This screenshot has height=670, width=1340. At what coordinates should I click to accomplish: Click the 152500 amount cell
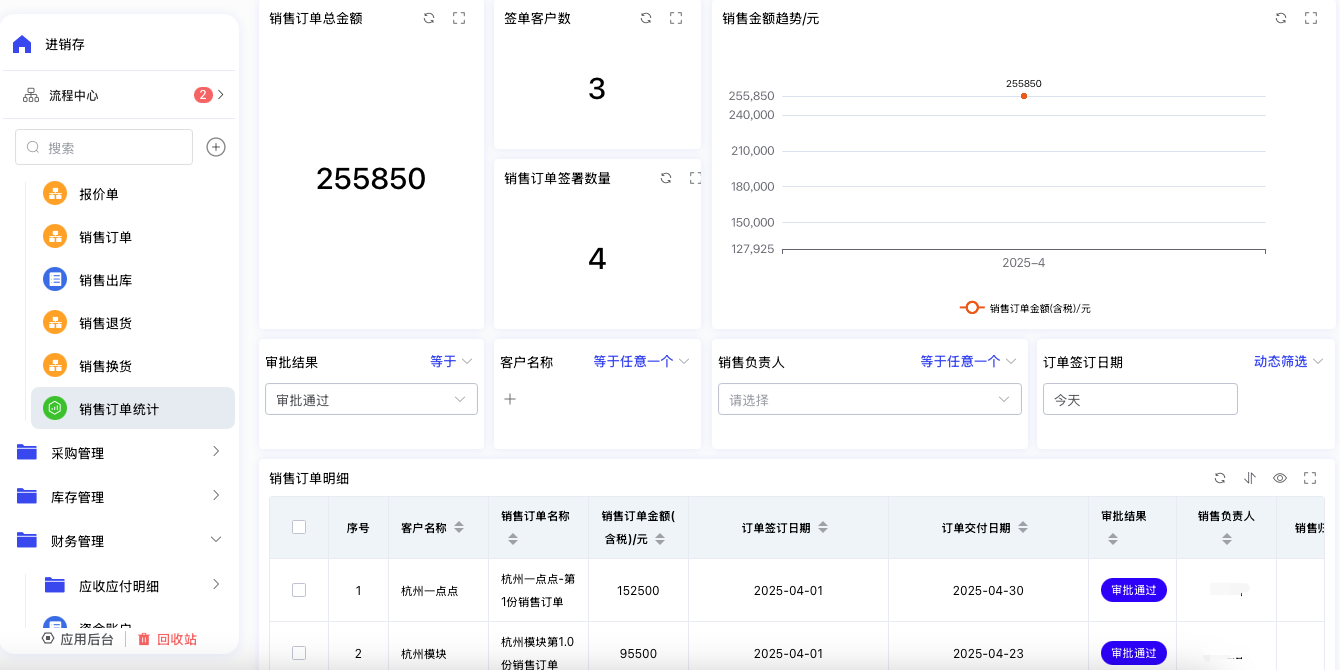point(638,590)
